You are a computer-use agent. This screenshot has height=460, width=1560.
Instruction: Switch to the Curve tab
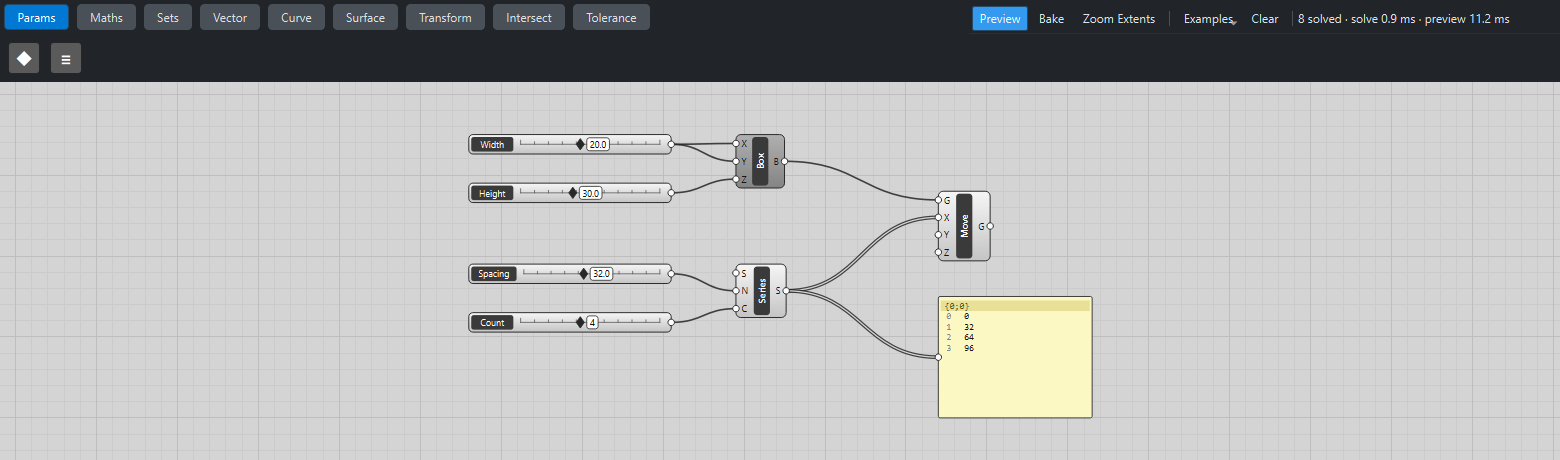[296, 18]
